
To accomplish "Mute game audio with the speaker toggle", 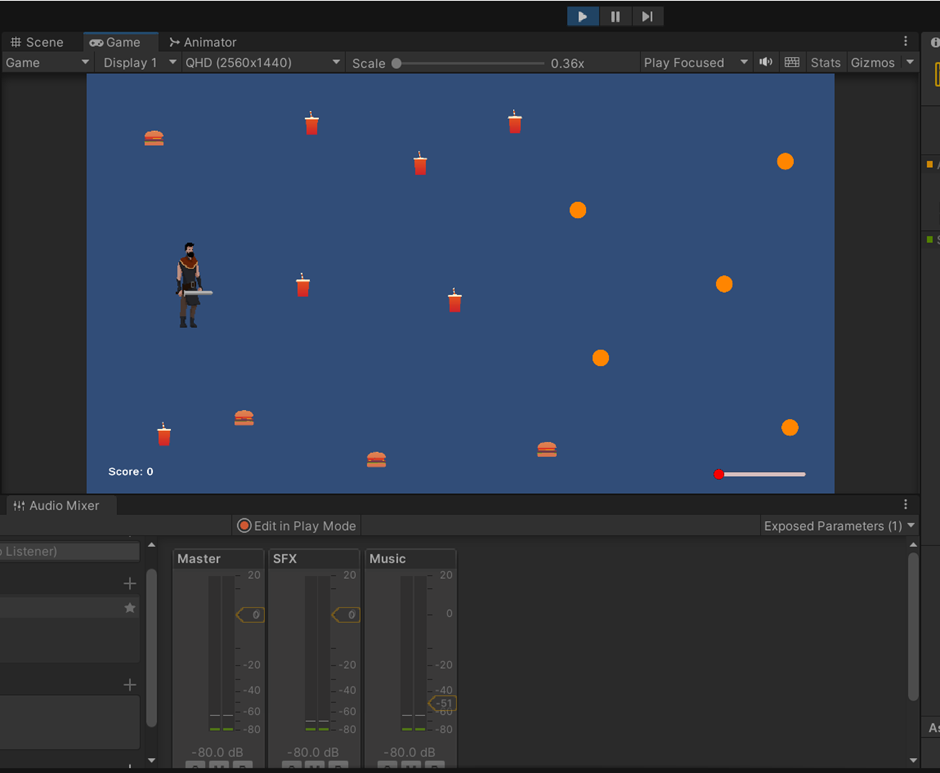I will [x=765, y=62].
